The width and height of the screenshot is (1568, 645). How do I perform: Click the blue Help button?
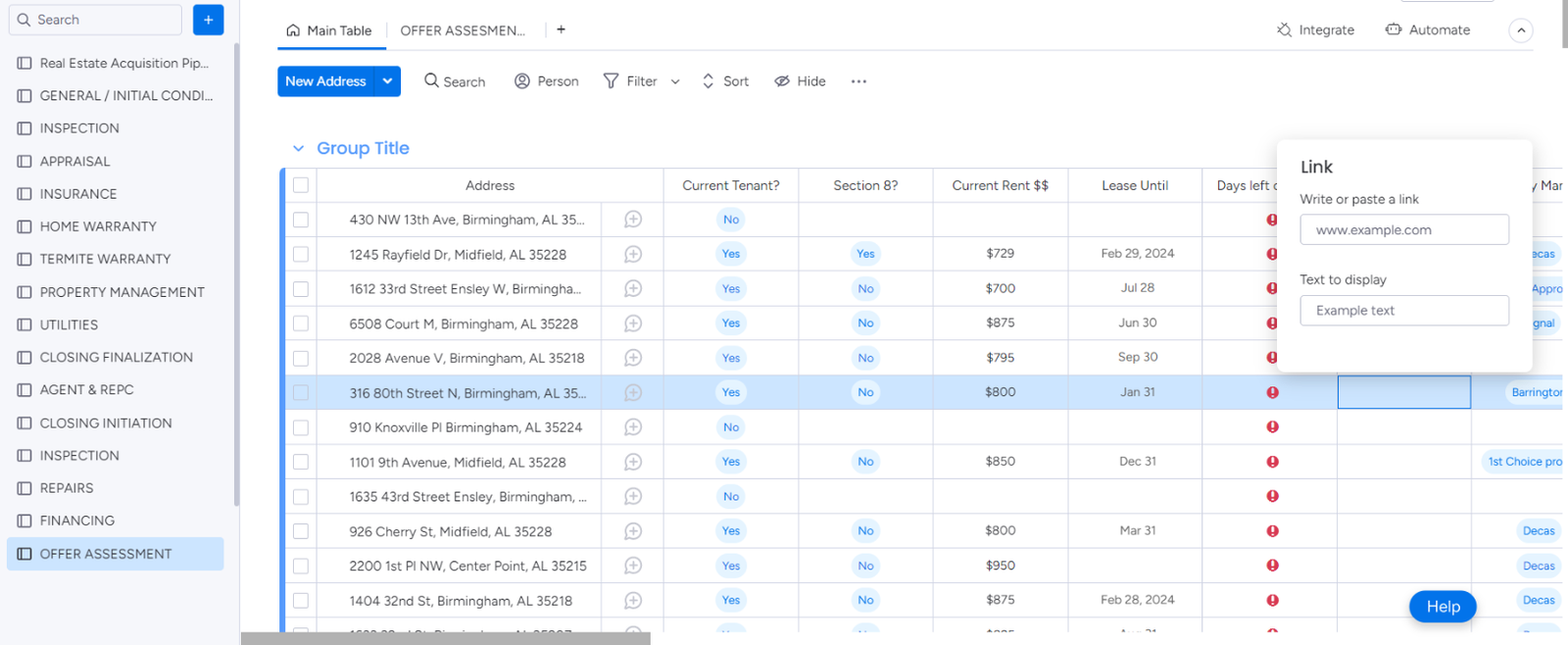tap(1442, 607)
